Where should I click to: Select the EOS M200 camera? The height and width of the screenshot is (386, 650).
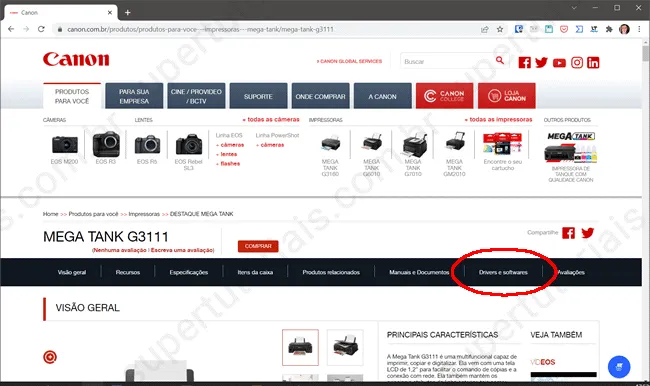coord(64,149)
